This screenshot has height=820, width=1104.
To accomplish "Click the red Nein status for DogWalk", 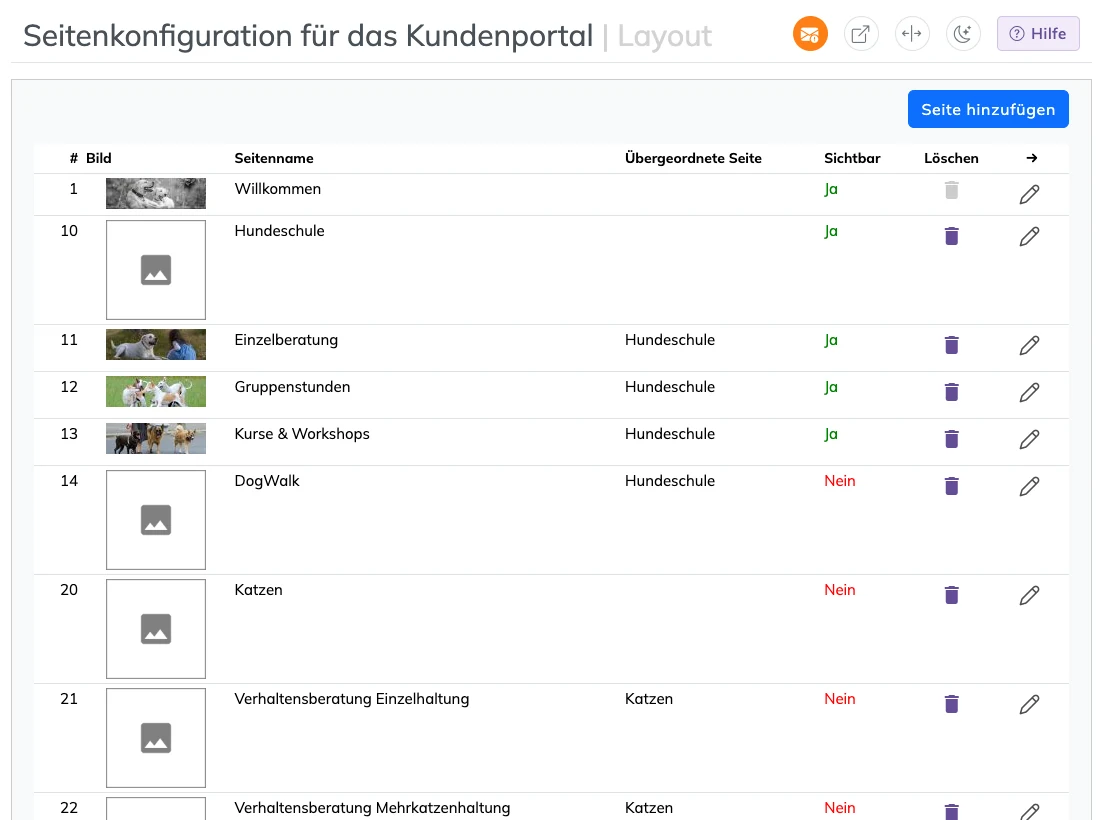I will (840, 481).
